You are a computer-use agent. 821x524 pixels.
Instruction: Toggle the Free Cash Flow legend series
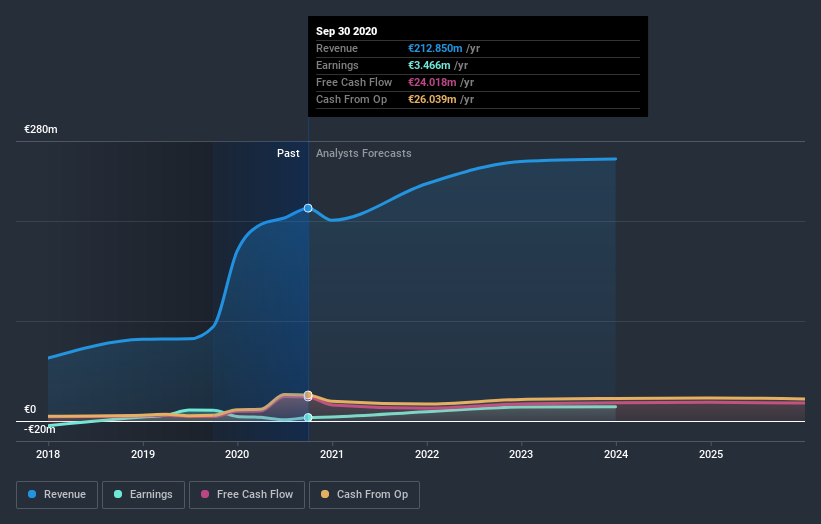coord(247,495)
